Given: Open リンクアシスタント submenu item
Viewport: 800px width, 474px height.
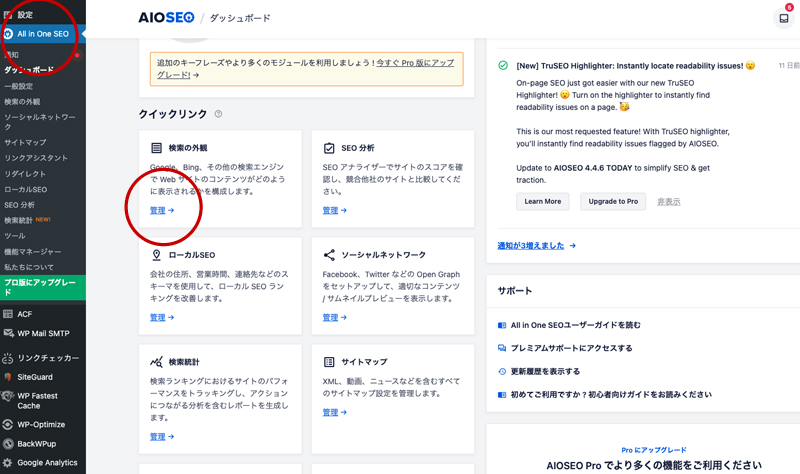Looking at the screenshot, I should [36, 158].
